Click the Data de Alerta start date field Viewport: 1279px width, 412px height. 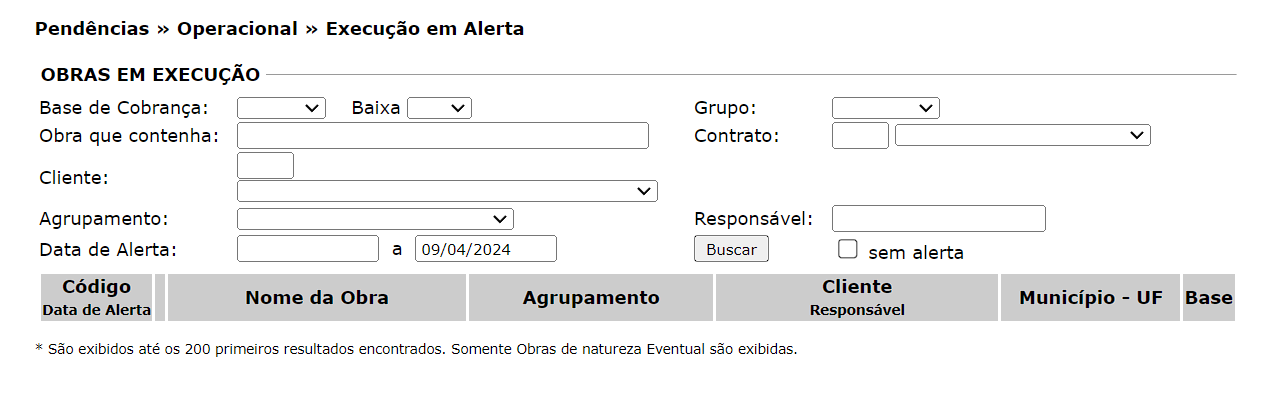tap(308, 249)
